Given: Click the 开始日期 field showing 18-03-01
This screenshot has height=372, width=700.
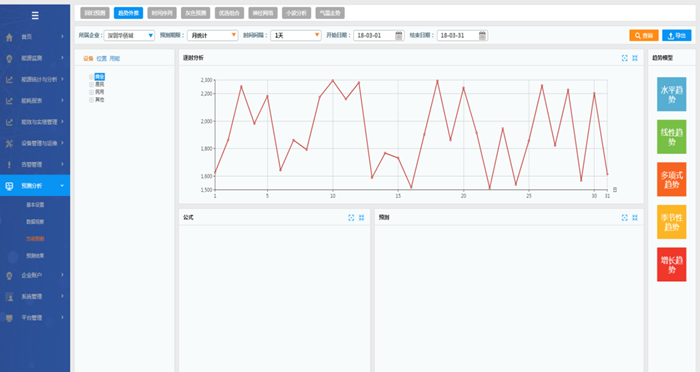Looking at the screenshot, I should pyautogui.click(x=379, y=35).
